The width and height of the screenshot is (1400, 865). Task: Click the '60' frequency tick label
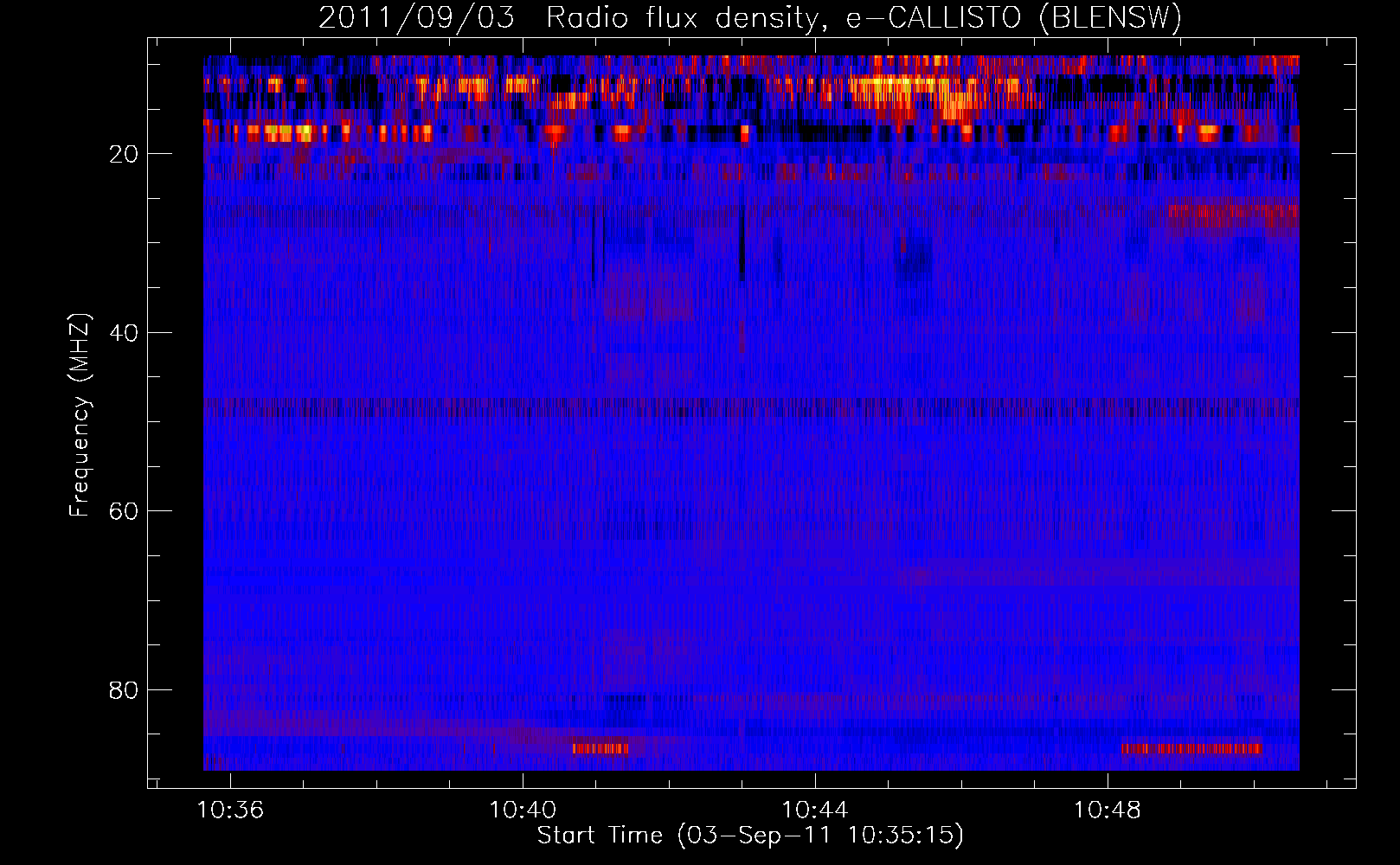pos(124,511)
